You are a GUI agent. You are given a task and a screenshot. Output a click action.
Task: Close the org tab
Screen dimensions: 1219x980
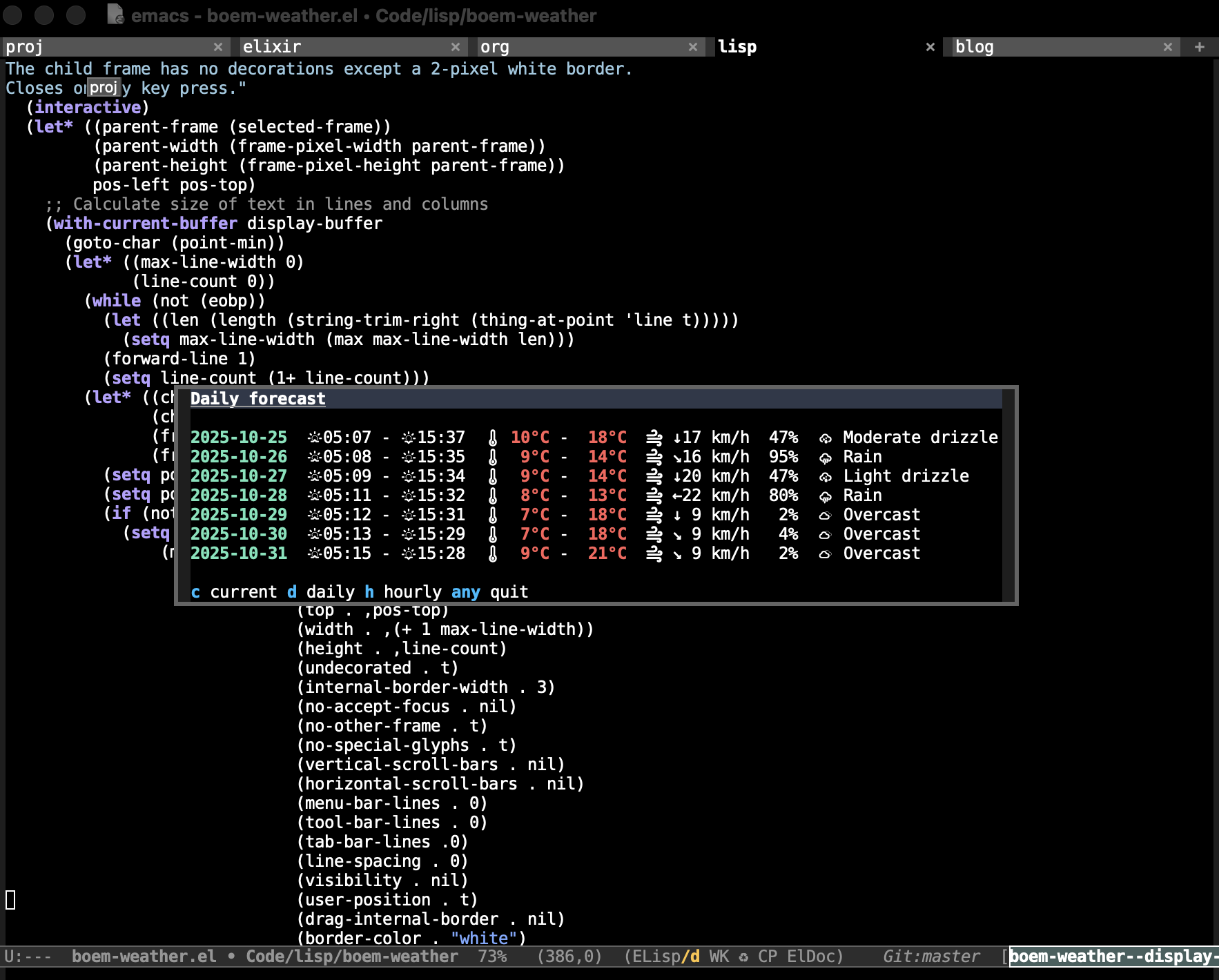click(x=693, y=47)
